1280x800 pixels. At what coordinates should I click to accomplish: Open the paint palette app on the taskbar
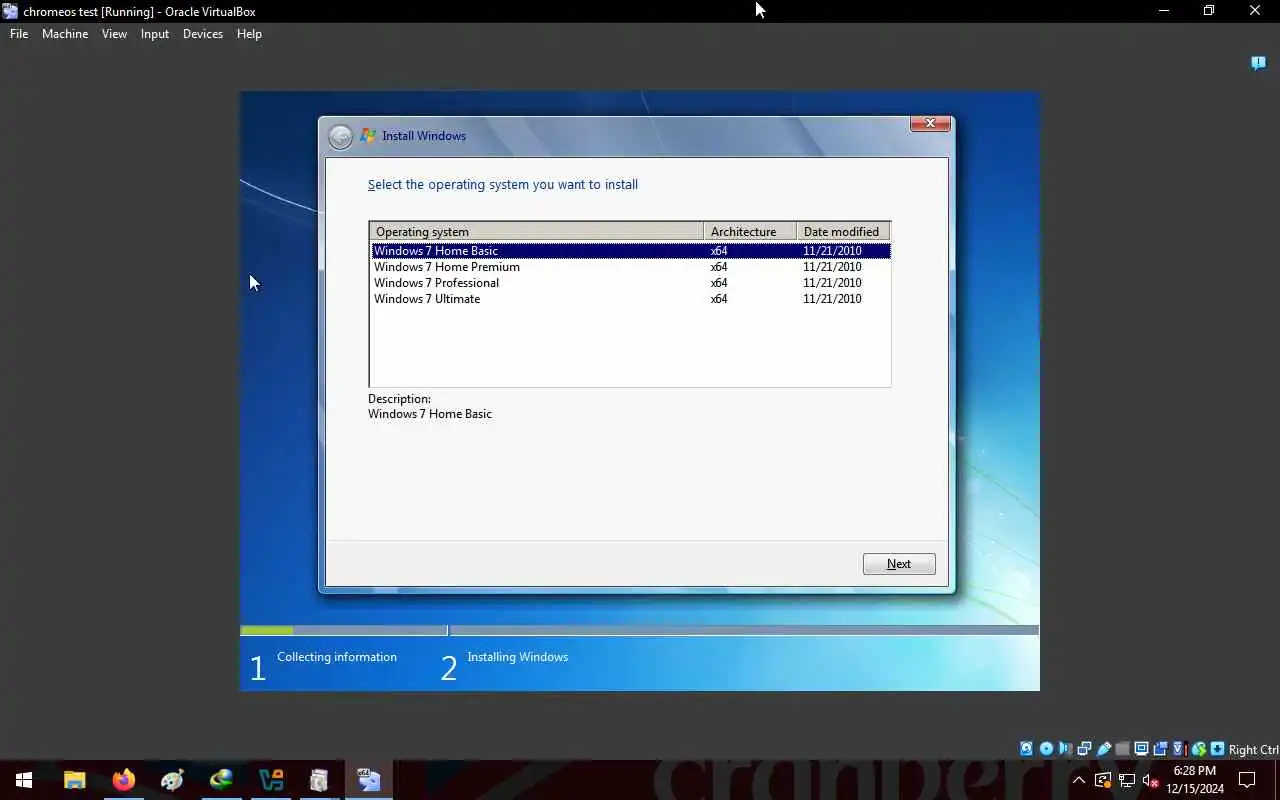173,780
